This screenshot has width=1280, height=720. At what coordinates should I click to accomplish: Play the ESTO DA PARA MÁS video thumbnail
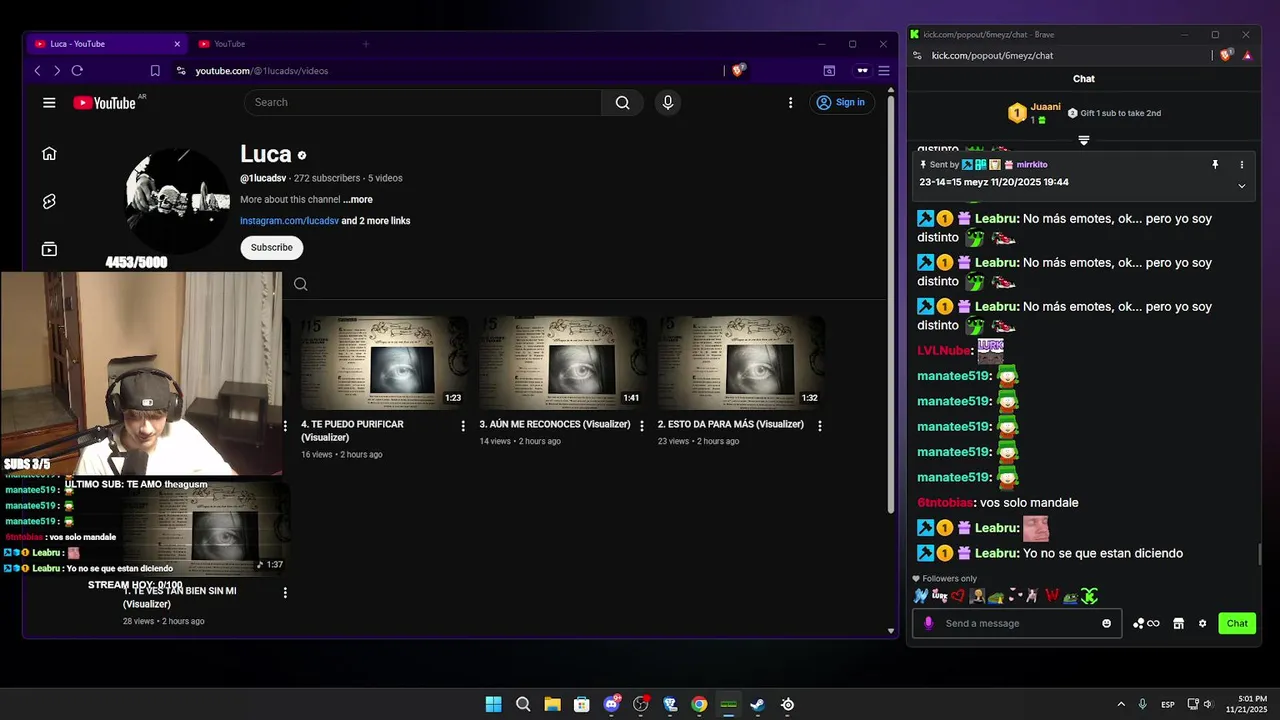(x=742, y=363)
